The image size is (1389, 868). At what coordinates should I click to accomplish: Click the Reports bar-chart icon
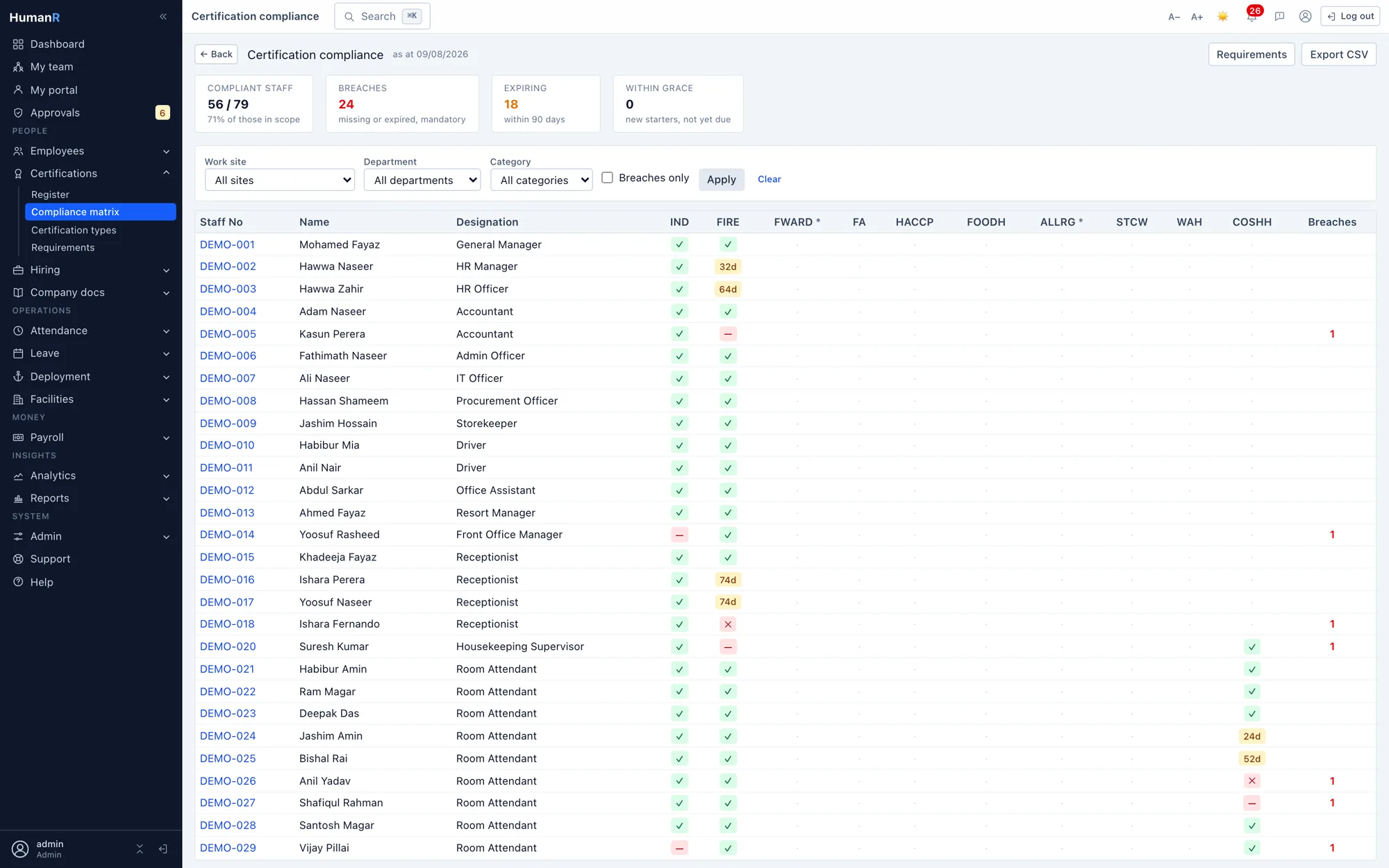coord(18,498)
